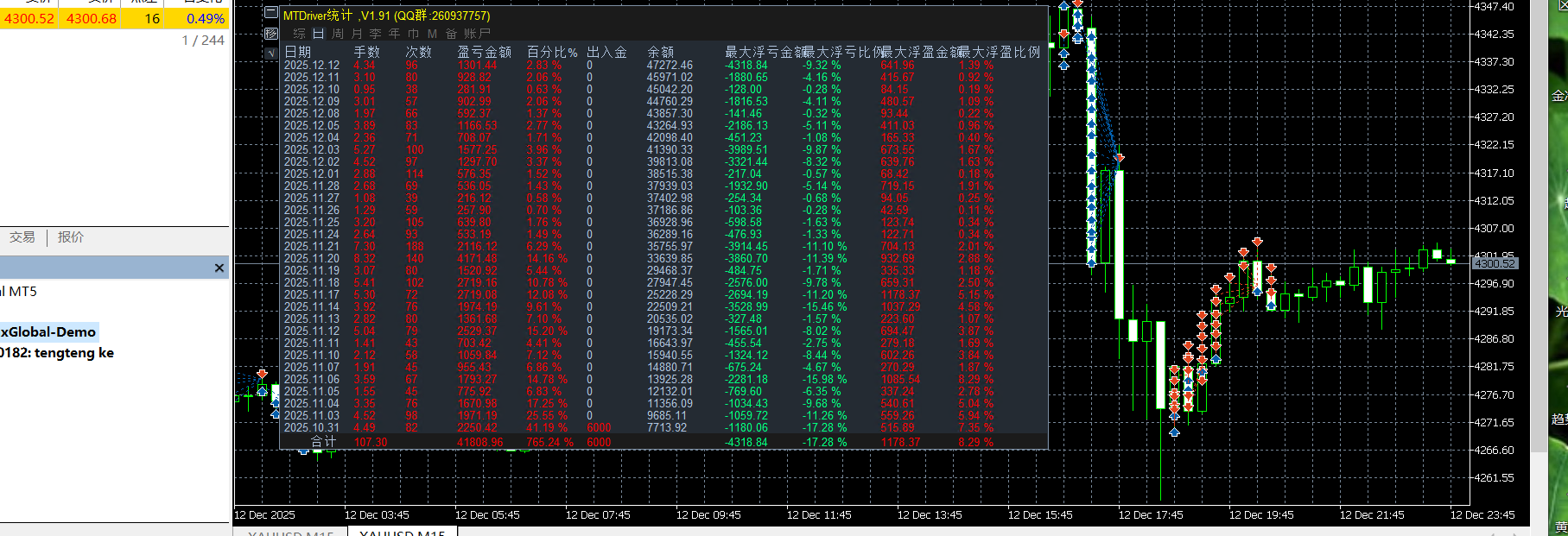Image resolution: width=1568 pixels, height=536 pixels.
Task: Click the -3989.51 max floating loss
Action: [746, 149]
